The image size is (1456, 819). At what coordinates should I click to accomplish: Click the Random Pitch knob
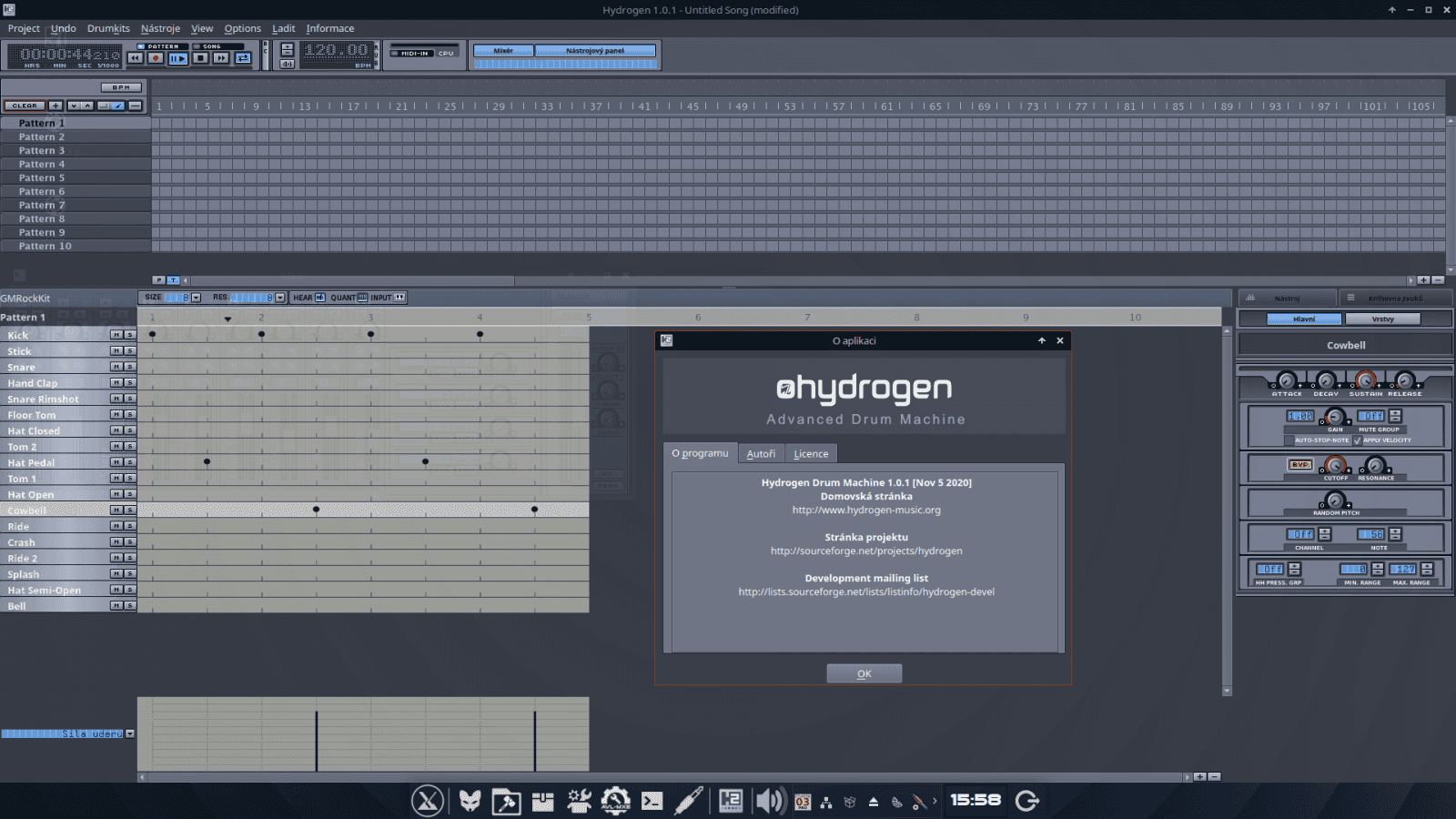(1335, 500)
